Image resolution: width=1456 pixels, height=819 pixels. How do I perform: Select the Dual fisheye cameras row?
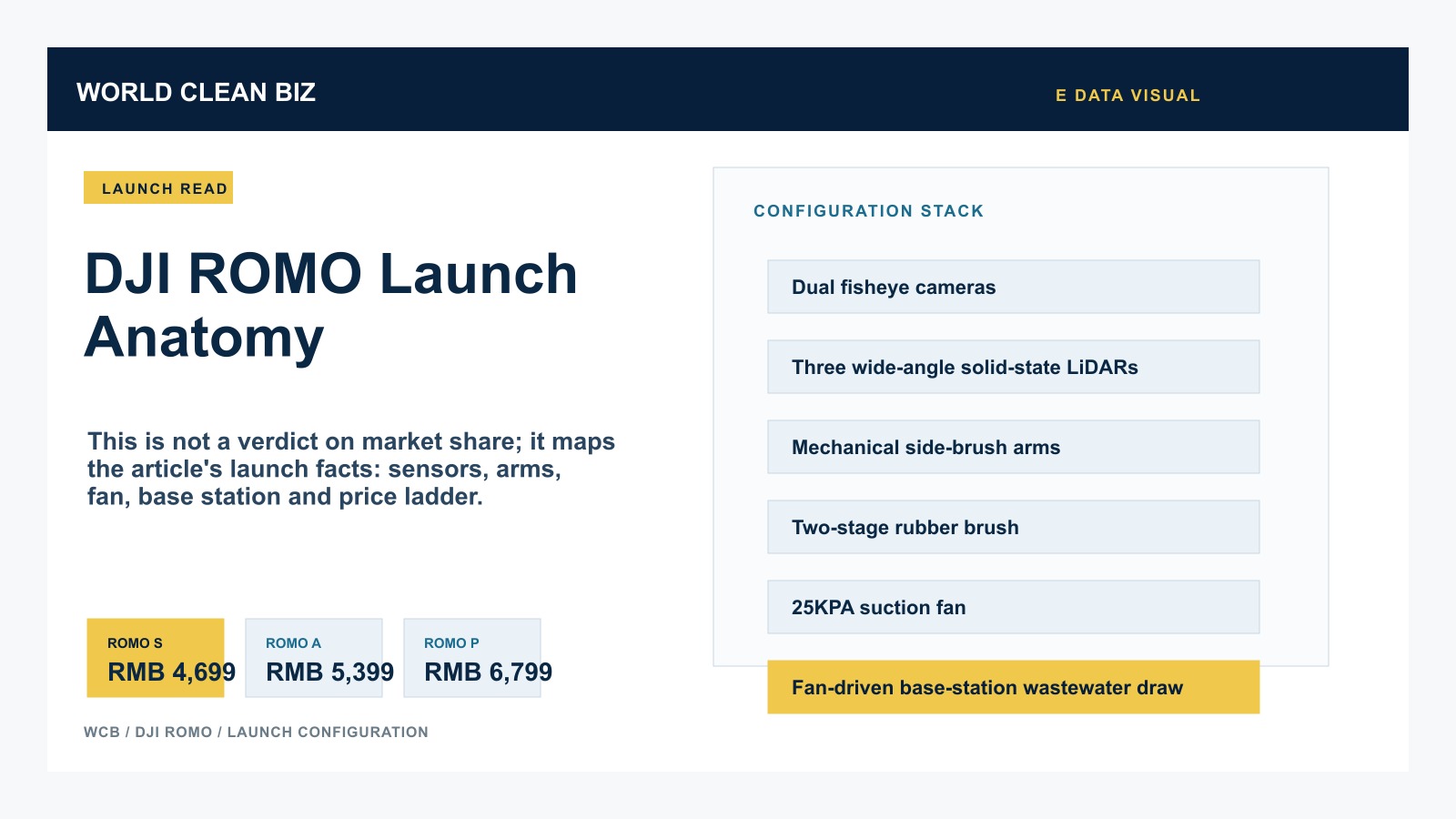coord(1014,287)
